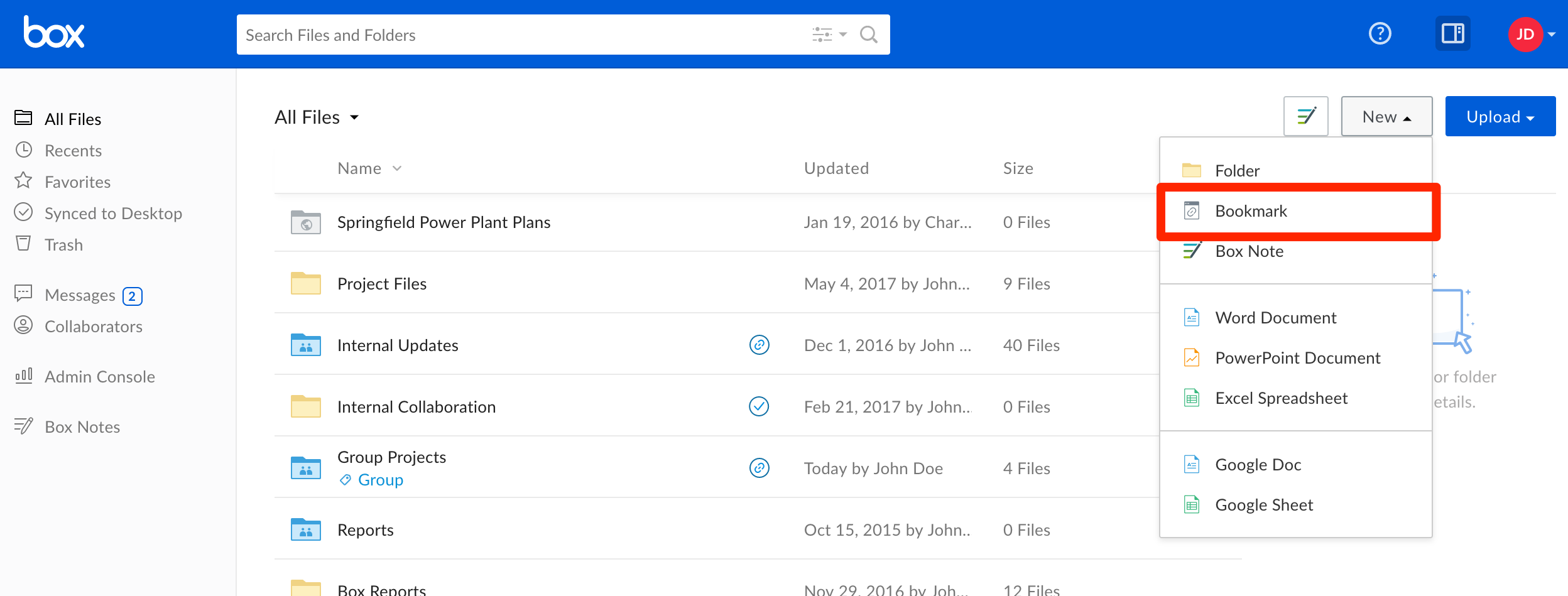Screen dimensions: 1568x596
Task: Click '40 Files' size cell
Action: pyautogui.click(x=1031, y=345)
